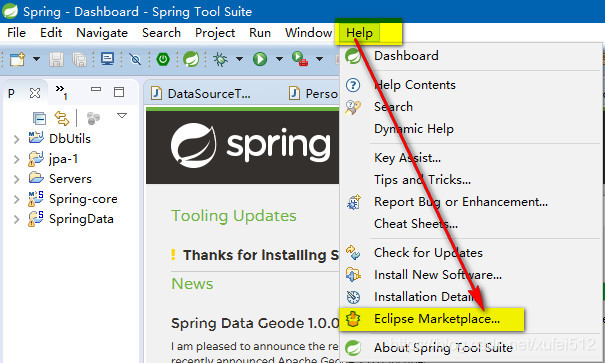Click the Run External Tools icon
The height and width of the screenshot is (363, 605).
[x=300, y=59]
